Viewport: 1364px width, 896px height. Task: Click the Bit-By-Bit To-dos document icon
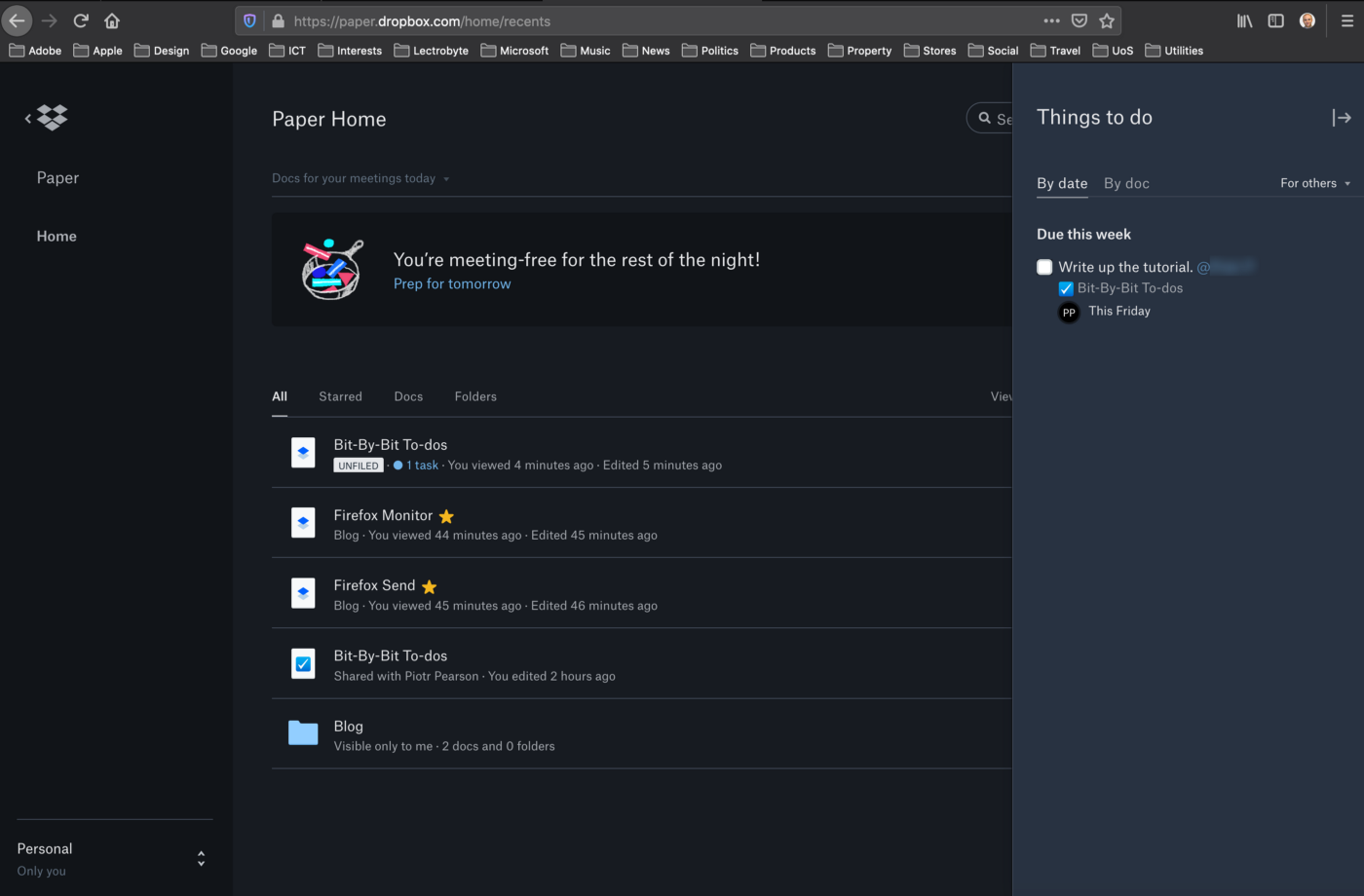pyautogui.click(x=303, y=452)
